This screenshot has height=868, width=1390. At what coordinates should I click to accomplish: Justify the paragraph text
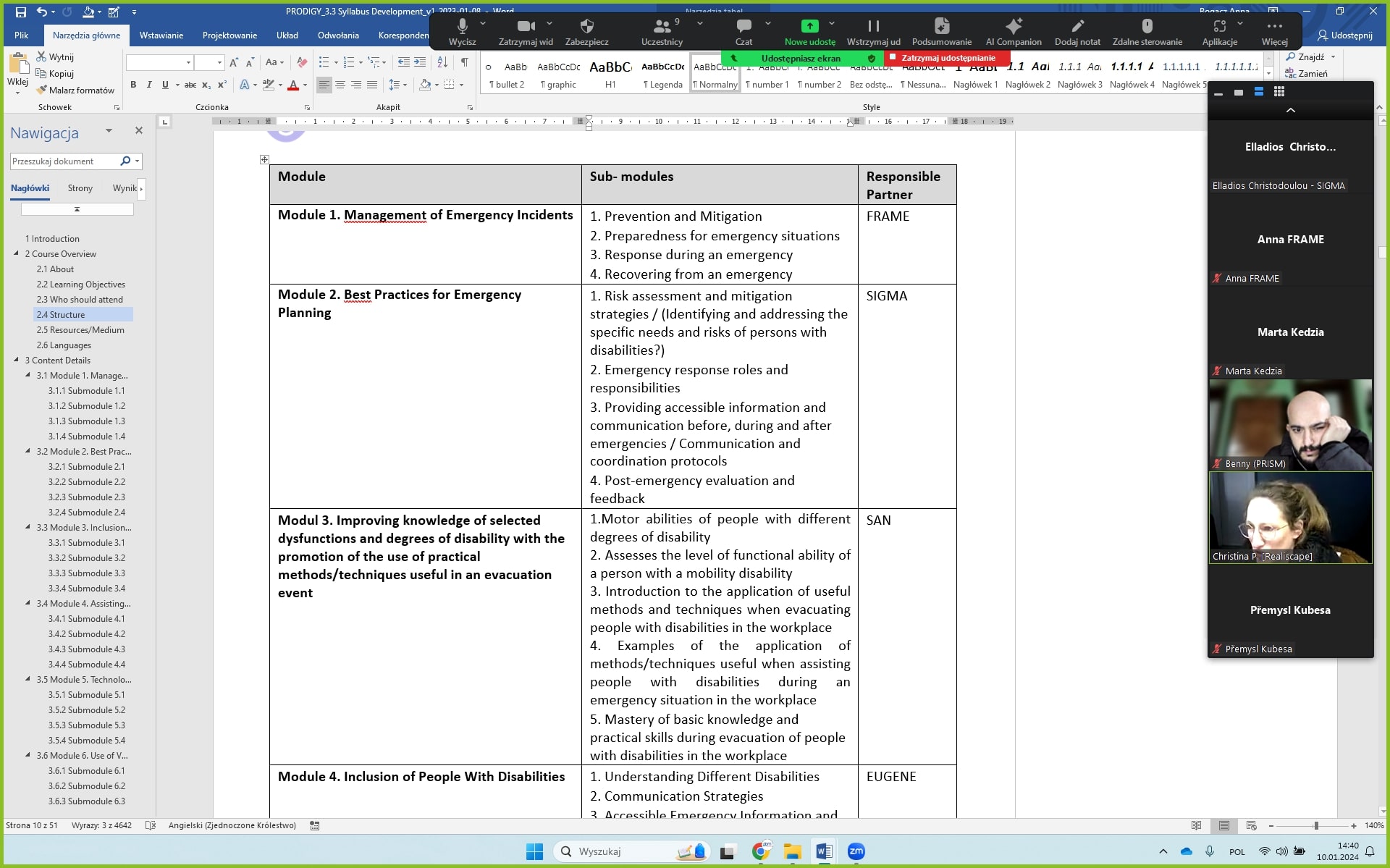372,85
